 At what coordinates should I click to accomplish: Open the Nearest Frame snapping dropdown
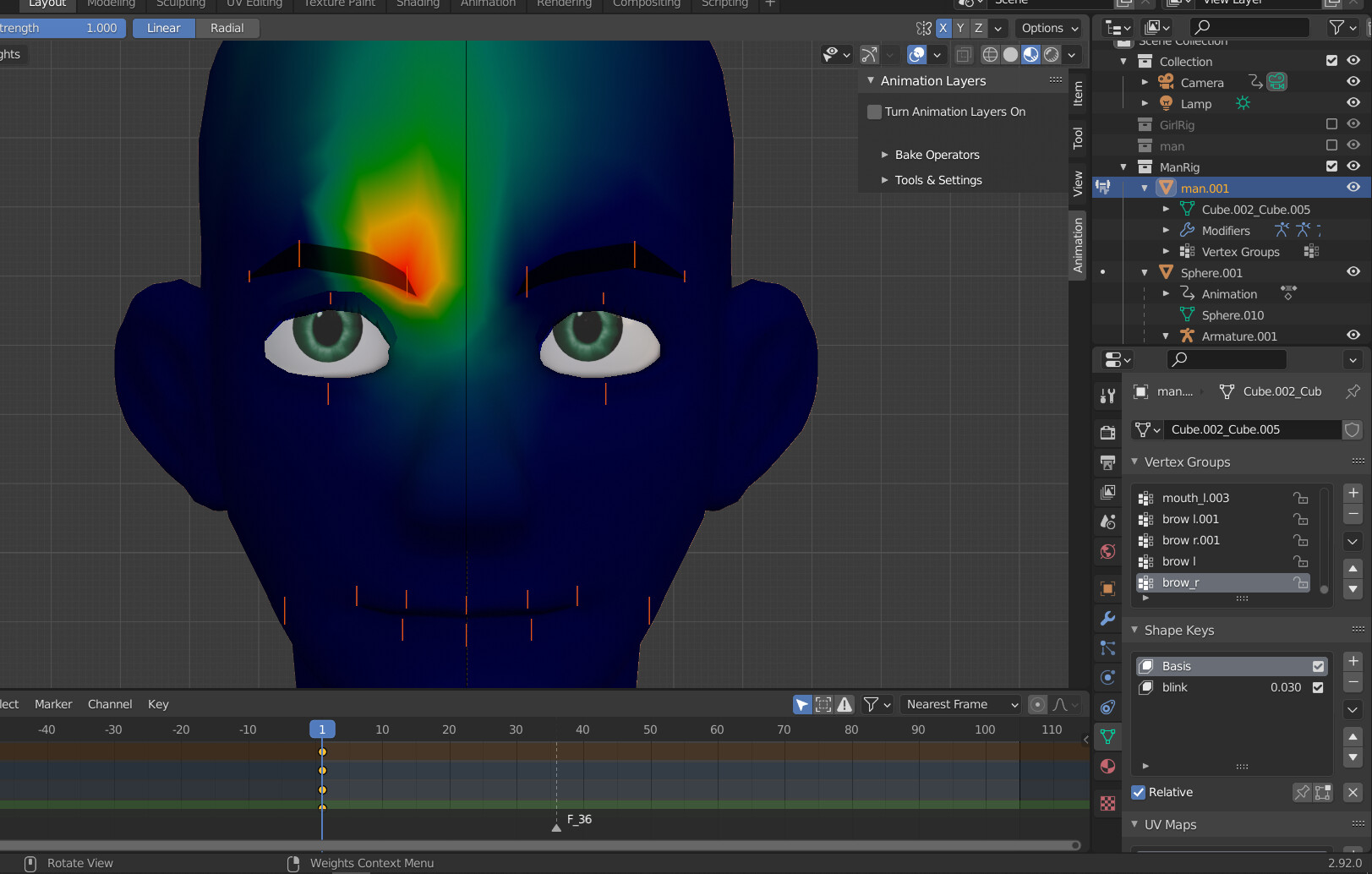coord(960,704)
